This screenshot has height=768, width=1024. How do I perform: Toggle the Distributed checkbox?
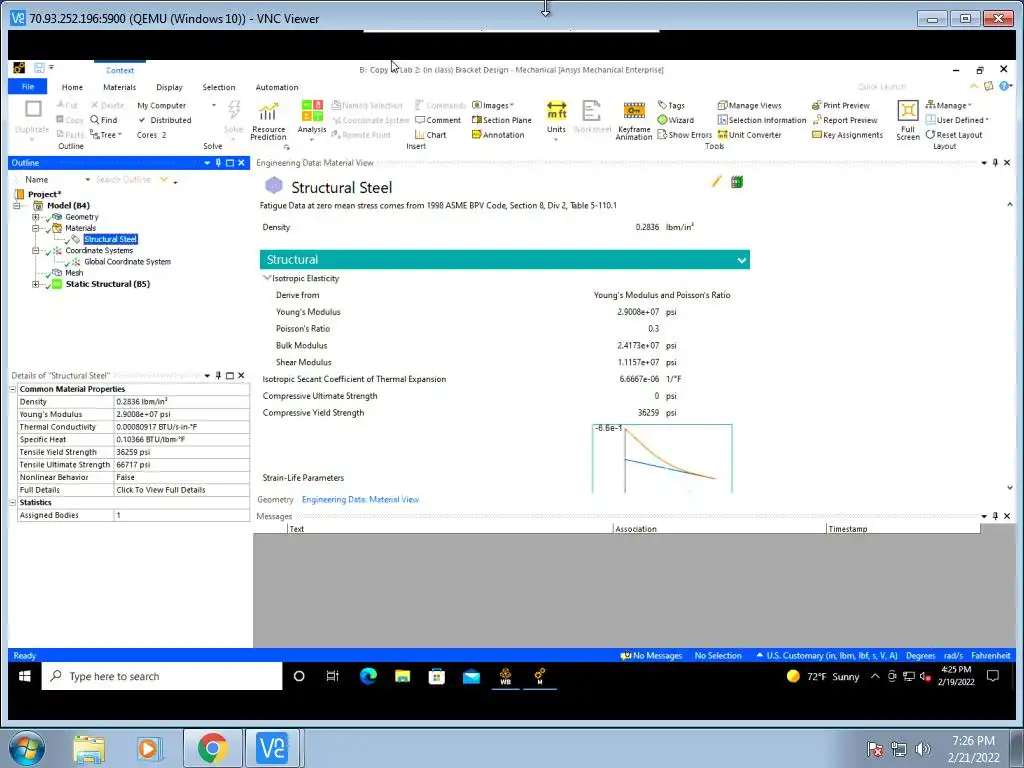(142, 120)
